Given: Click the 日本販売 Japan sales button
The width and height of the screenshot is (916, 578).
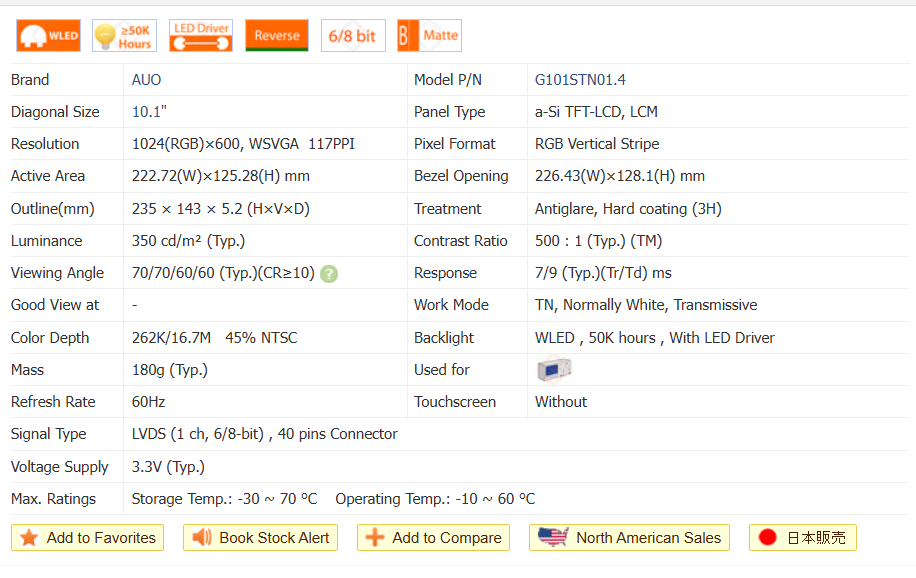Looking at the screenshot, I should pos(802,538).
